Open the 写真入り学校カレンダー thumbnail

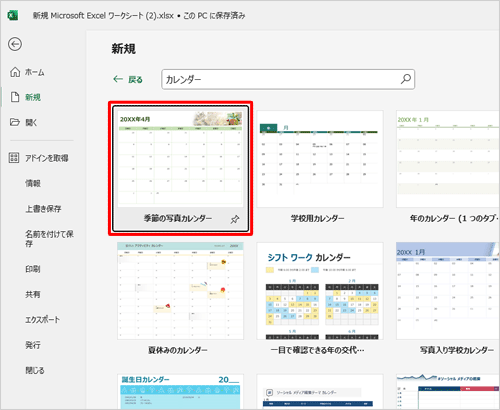(448, 291)
